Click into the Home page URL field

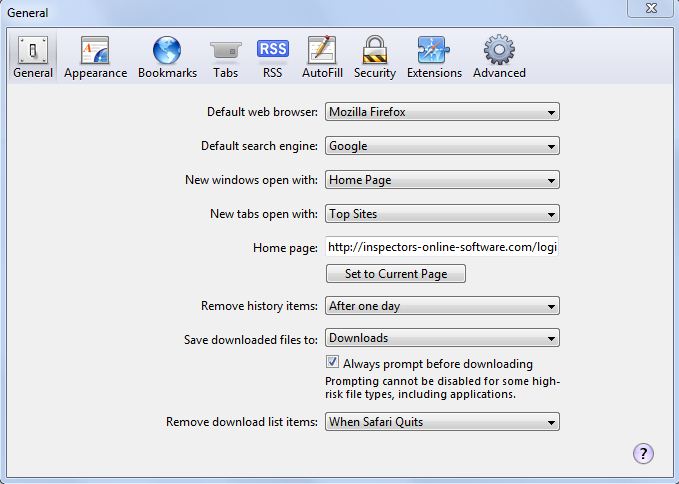pyautogui.click(x=442, y=247)
